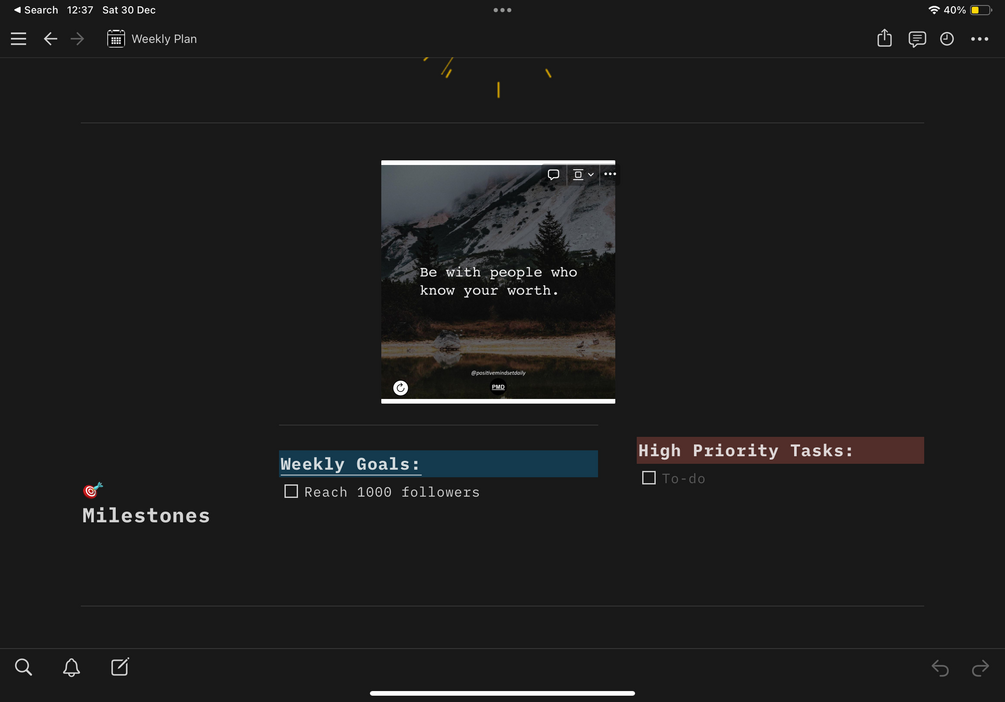Reload the quote image with refresh icon
This screenshot has height=702, width=1005.
401,388
